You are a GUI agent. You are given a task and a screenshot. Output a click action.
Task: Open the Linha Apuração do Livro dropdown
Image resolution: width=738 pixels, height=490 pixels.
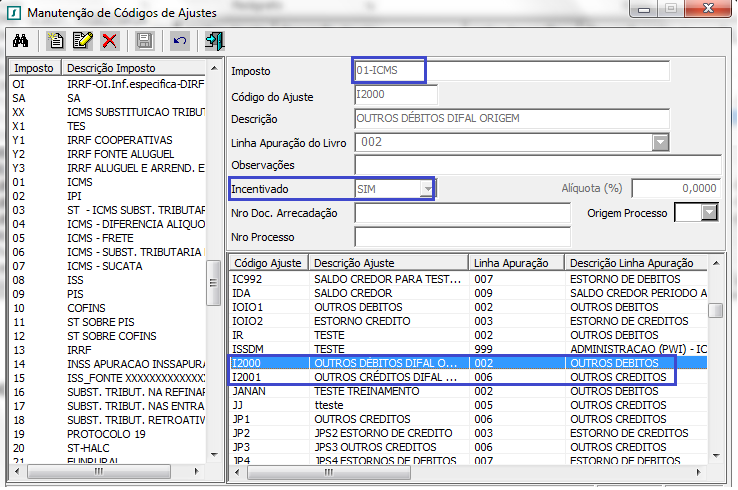(x=660, y=142)
